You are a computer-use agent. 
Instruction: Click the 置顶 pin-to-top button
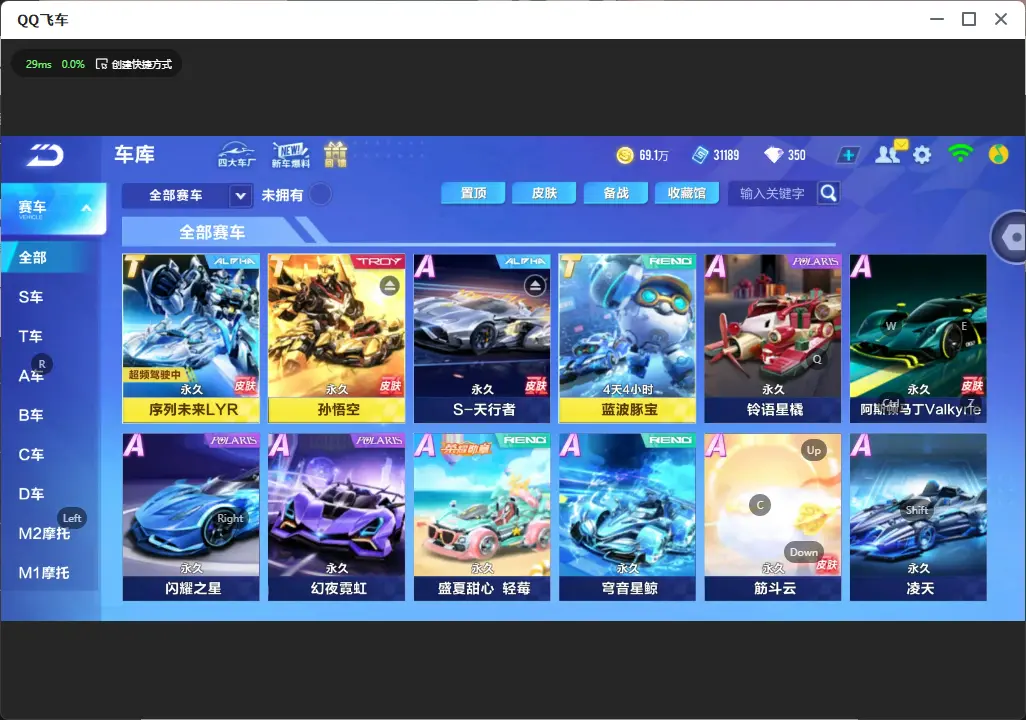tap(473, 193)
